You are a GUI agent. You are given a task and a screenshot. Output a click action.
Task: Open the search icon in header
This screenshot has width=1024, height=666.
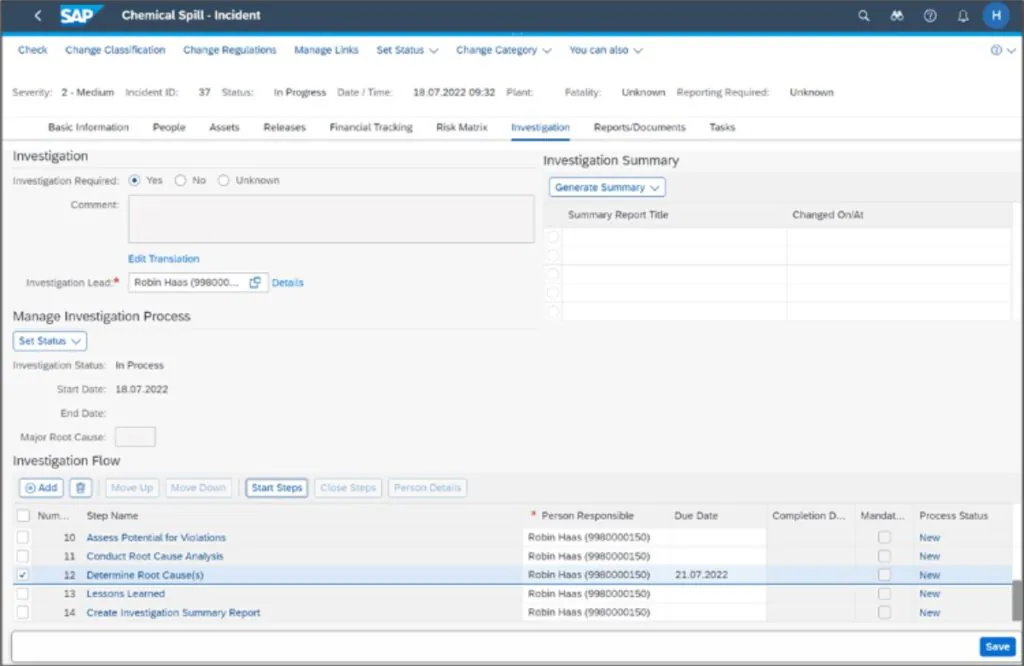[863, 16]
